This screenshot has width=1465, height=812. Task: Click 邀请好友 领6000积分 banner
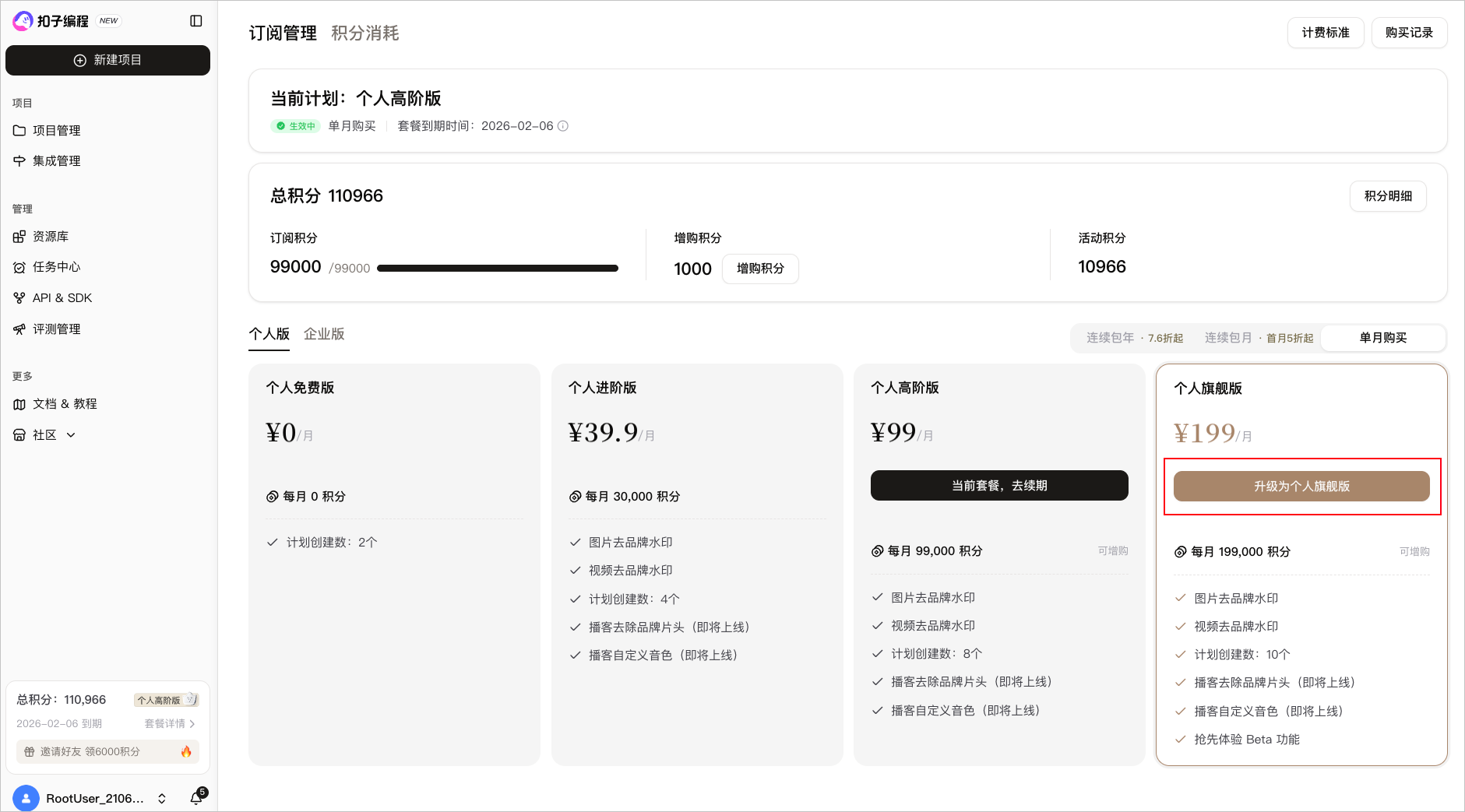click(107, 752)
